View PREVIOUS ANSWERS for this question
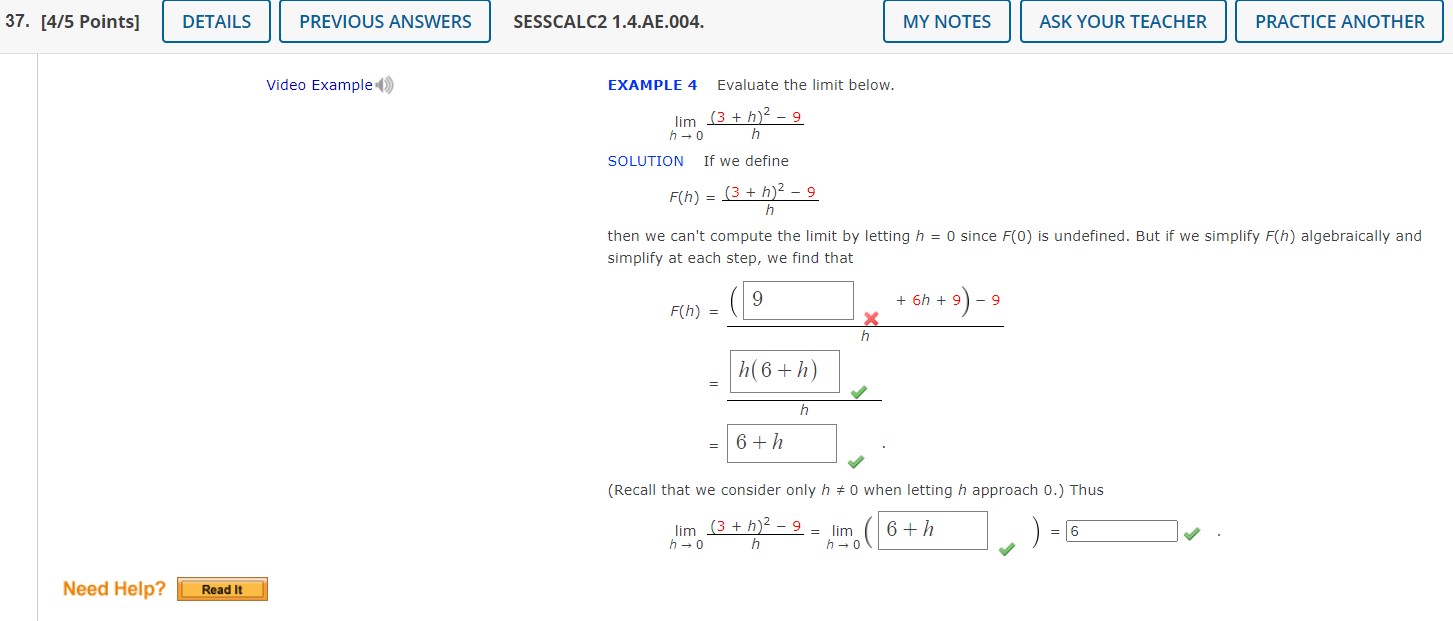The width and height of the screenshot is (1453, 621). (x=384, y=21)
